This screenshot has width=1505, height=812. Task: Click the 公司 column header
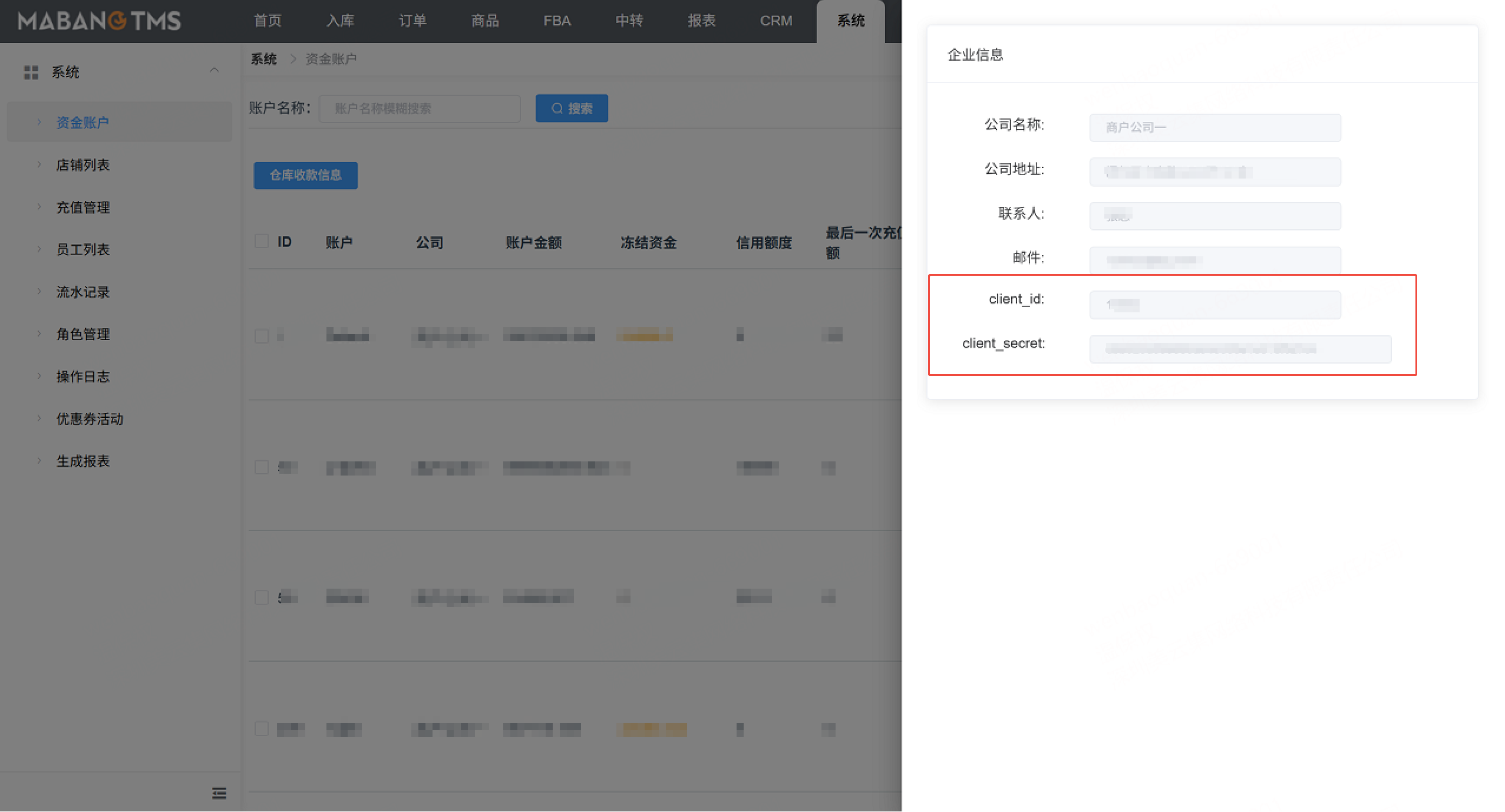coord(430,243)
